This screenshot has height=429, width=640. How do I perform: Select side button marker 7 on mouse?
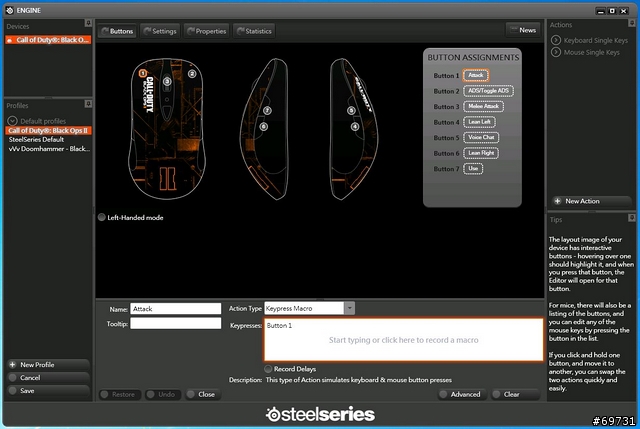267,110
